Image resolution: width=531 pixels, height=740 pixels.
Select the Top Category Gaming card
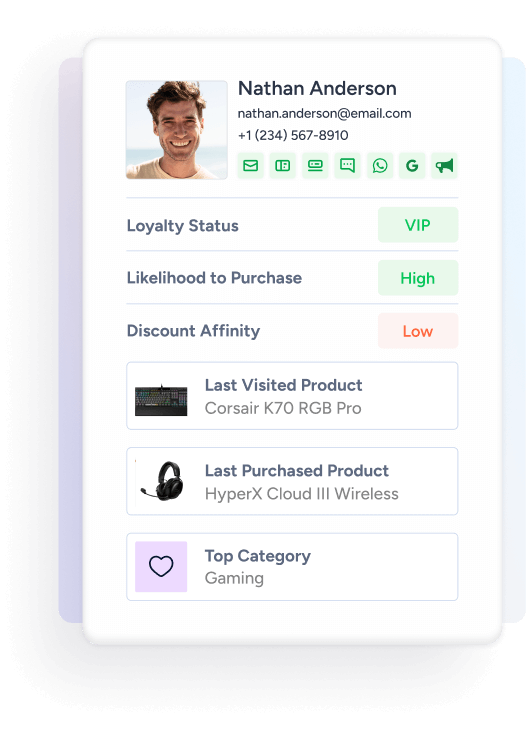[292, 567]
